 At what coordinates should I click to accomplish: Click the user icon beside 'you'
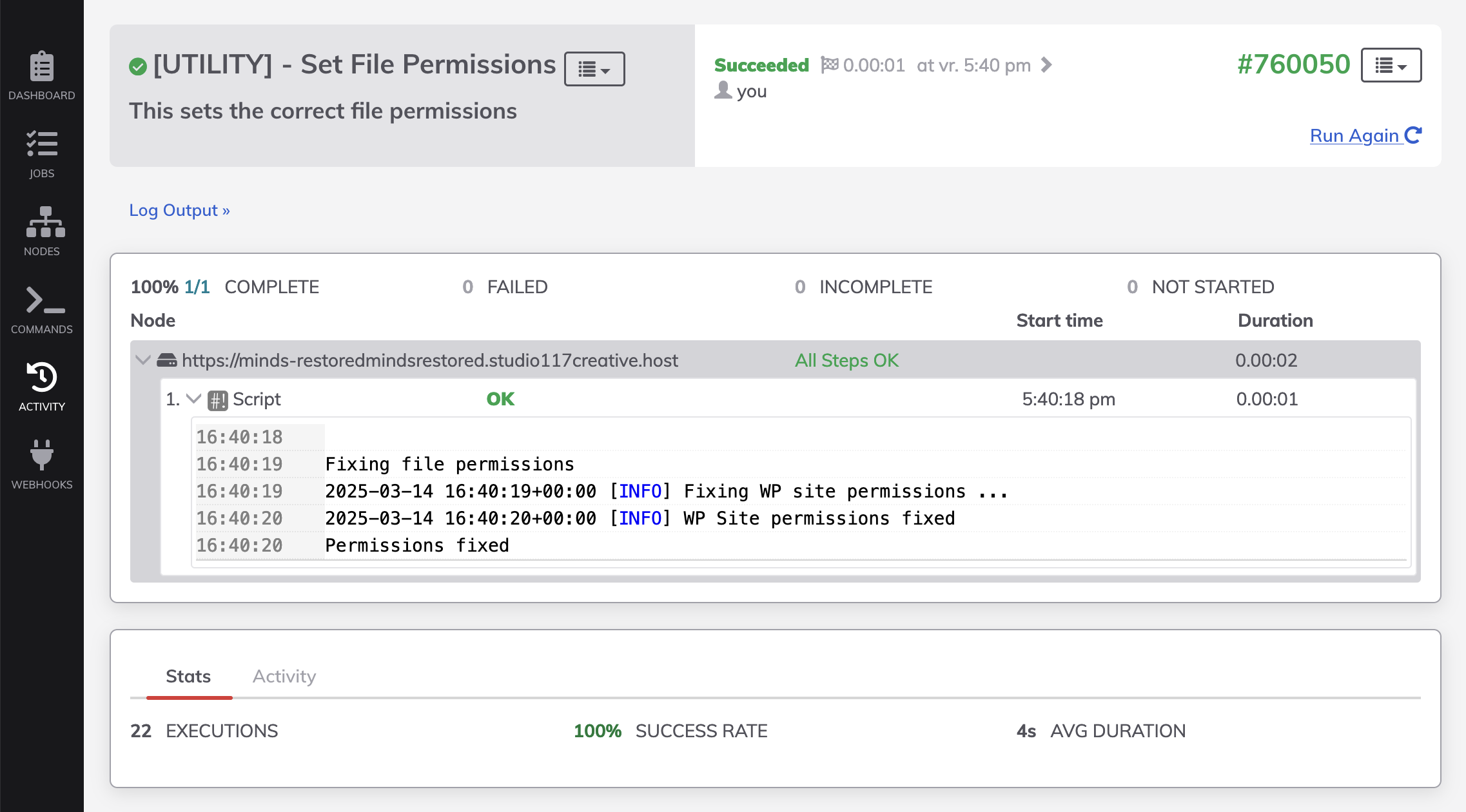pyautogui.click(x=723, y=90)
